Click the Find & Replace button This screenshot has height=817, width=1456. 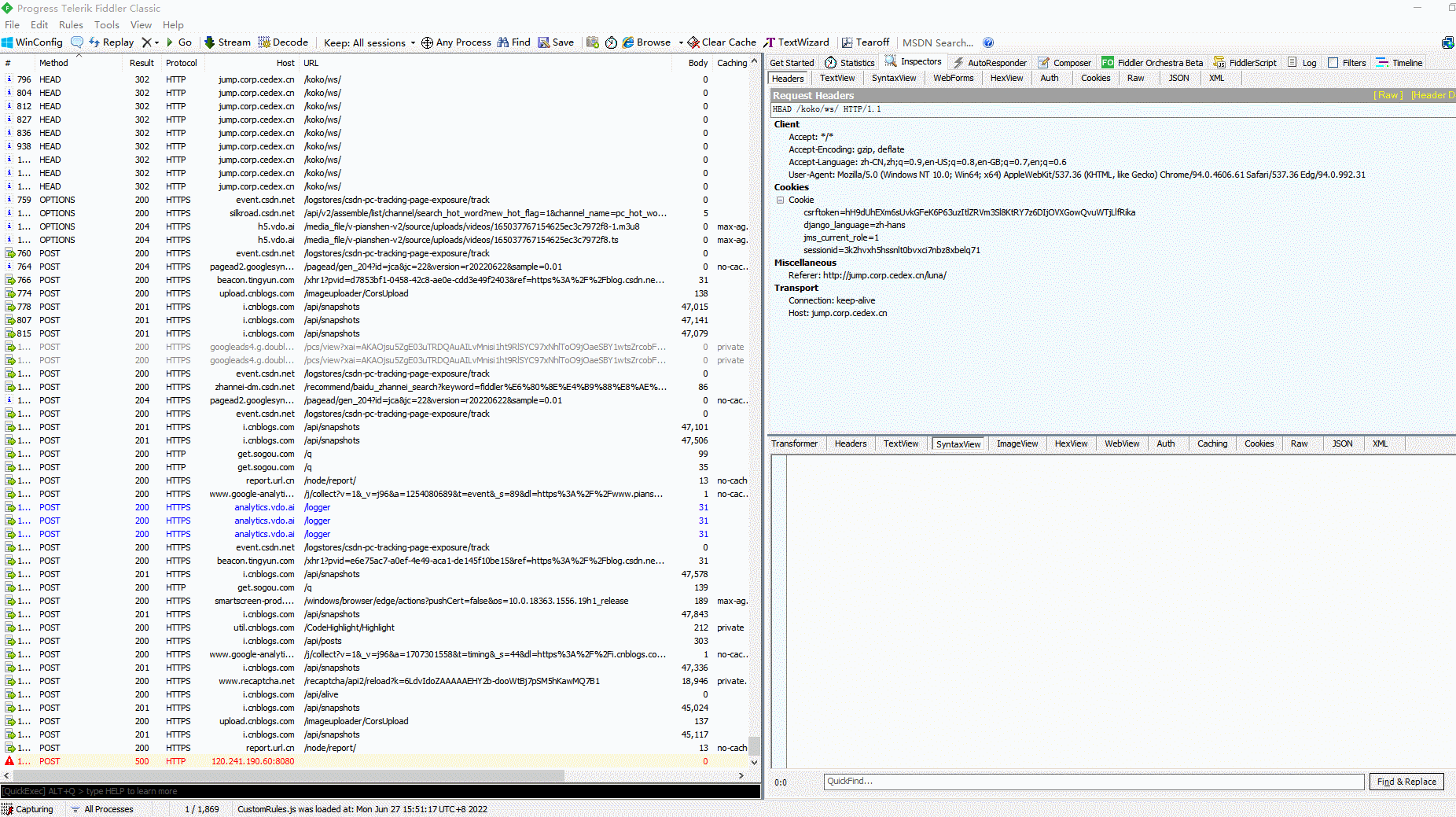tap(1406, 782)
